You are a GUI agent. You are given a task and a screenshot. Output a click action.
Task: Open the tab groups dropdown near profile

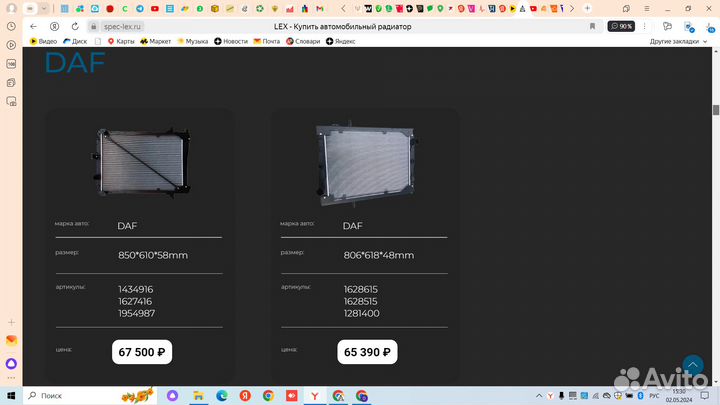click(x=44, y=9)
